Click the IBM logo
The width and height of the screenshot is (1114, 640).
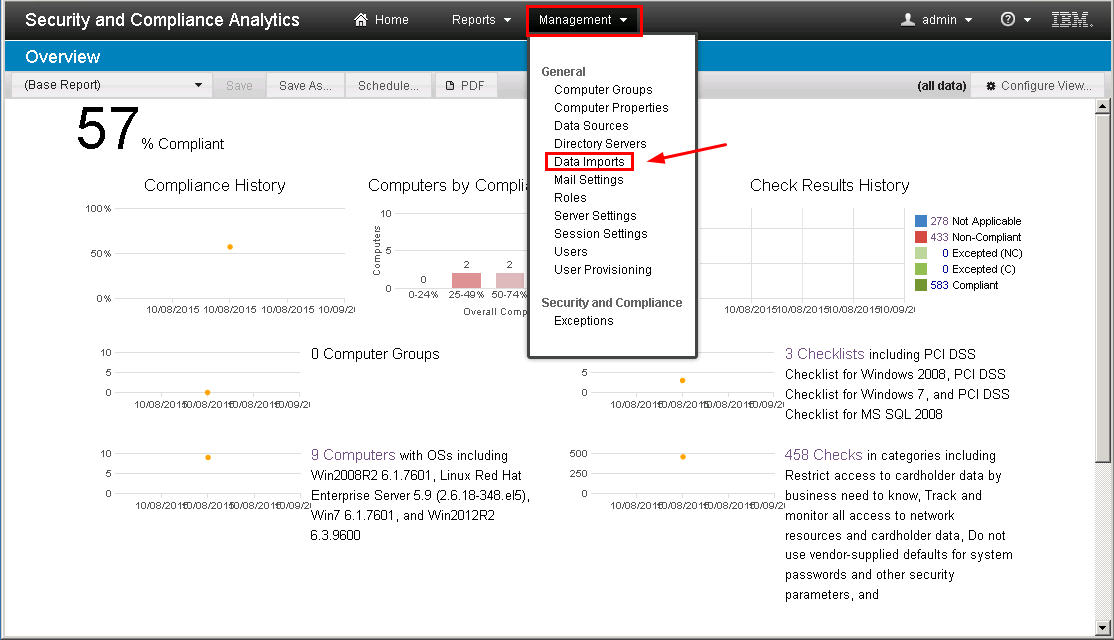pos(1071,20)
